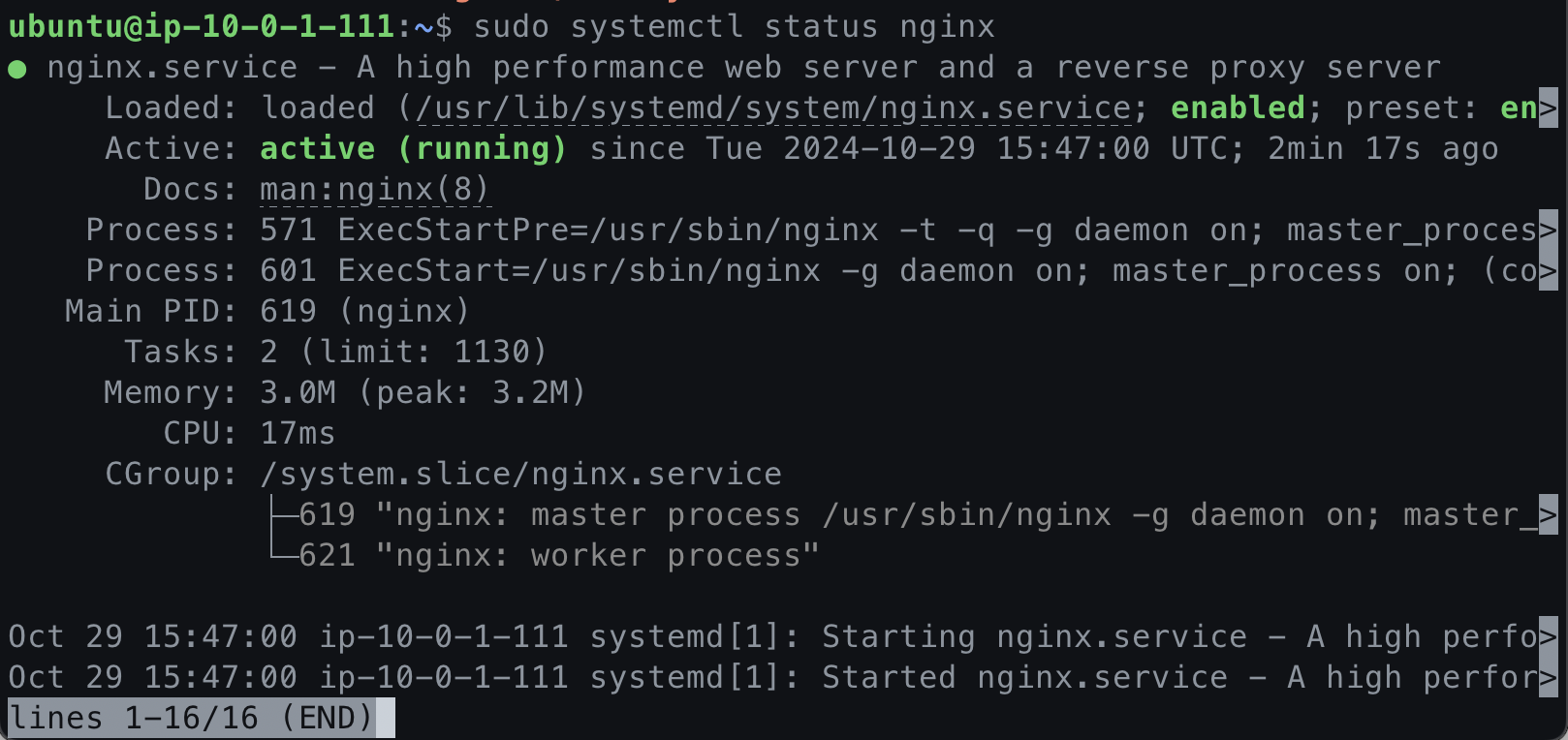Viewport: 1568px width, 740px height.
Task: Click the 'Active:' label
Action: click(x=172, y=148)
